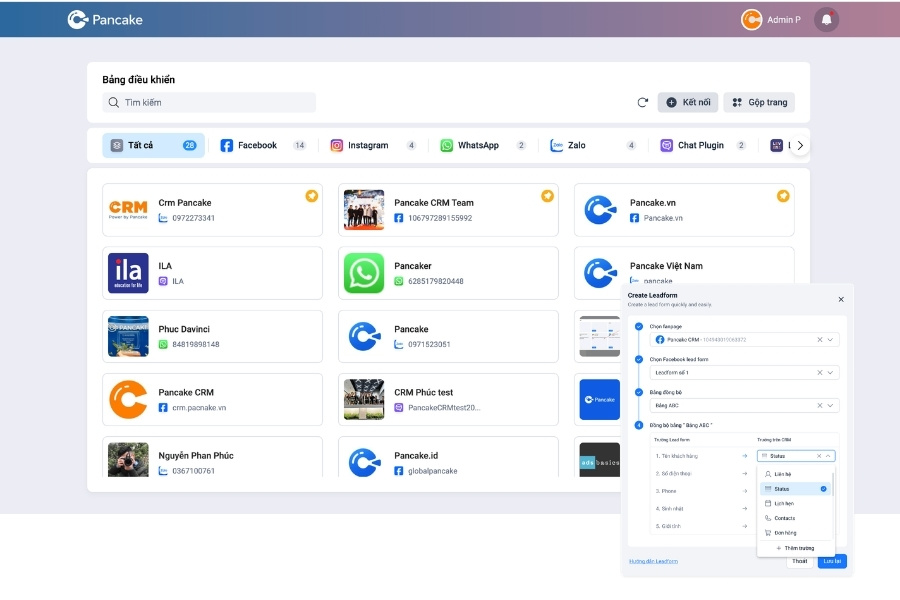The image size is (900, 600).
Task: Click the Pancake 0971523051 logo icon
Action: (x=364, y=336)
